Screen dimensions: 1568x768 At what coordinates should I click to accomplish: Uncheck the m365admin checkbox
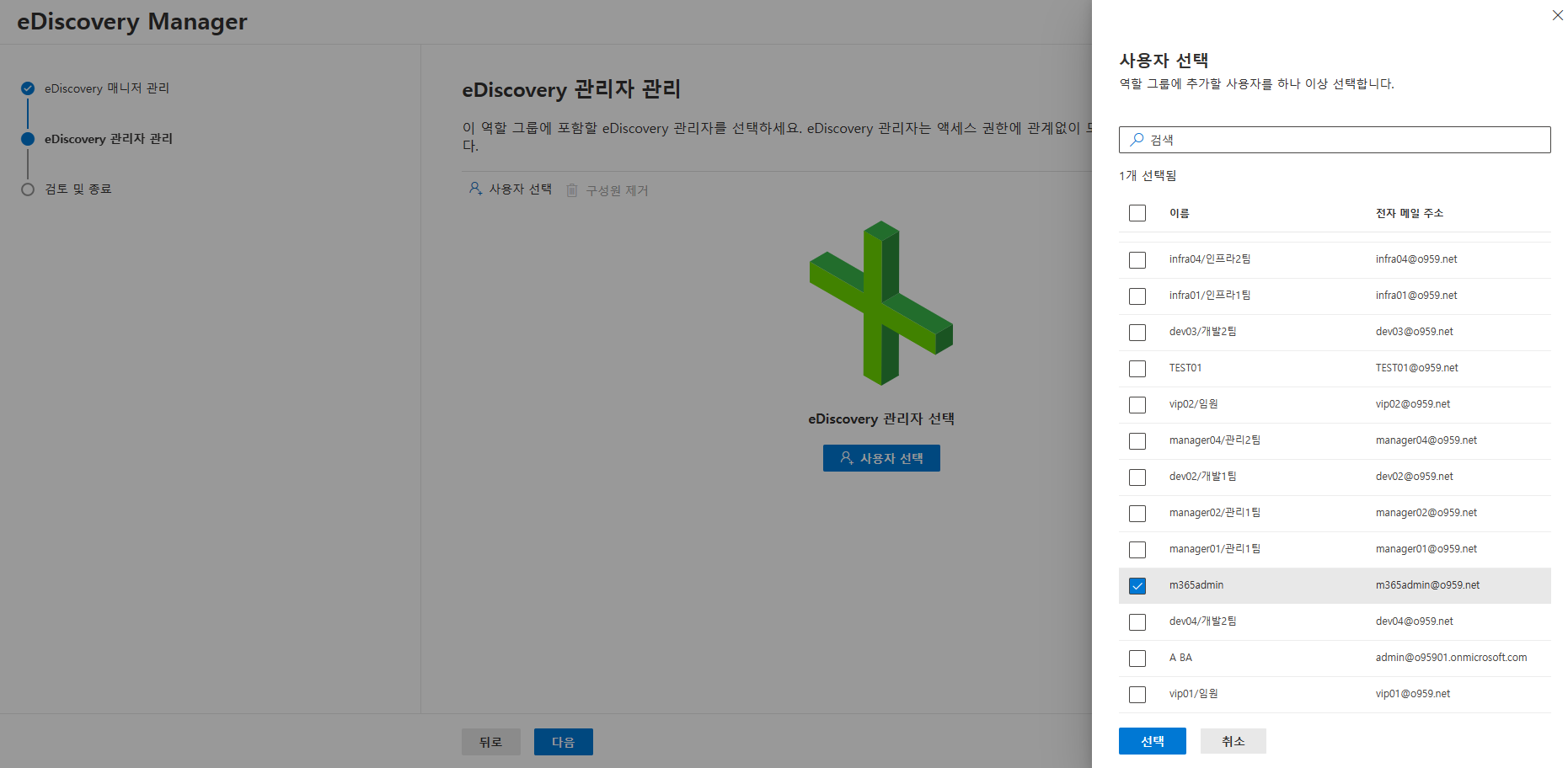(1137, 586)
